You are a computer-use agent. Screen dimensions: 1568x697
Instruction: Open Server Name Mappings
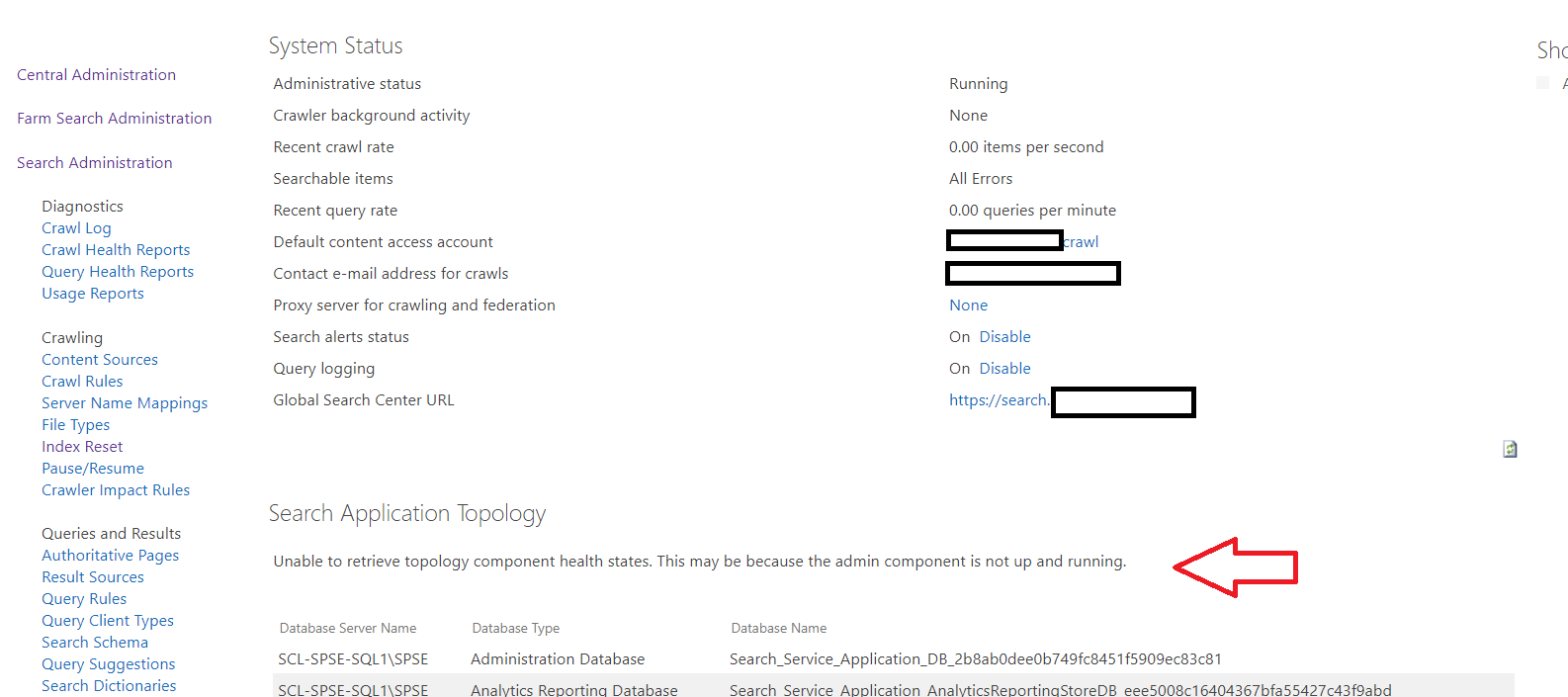pos(125,403)
